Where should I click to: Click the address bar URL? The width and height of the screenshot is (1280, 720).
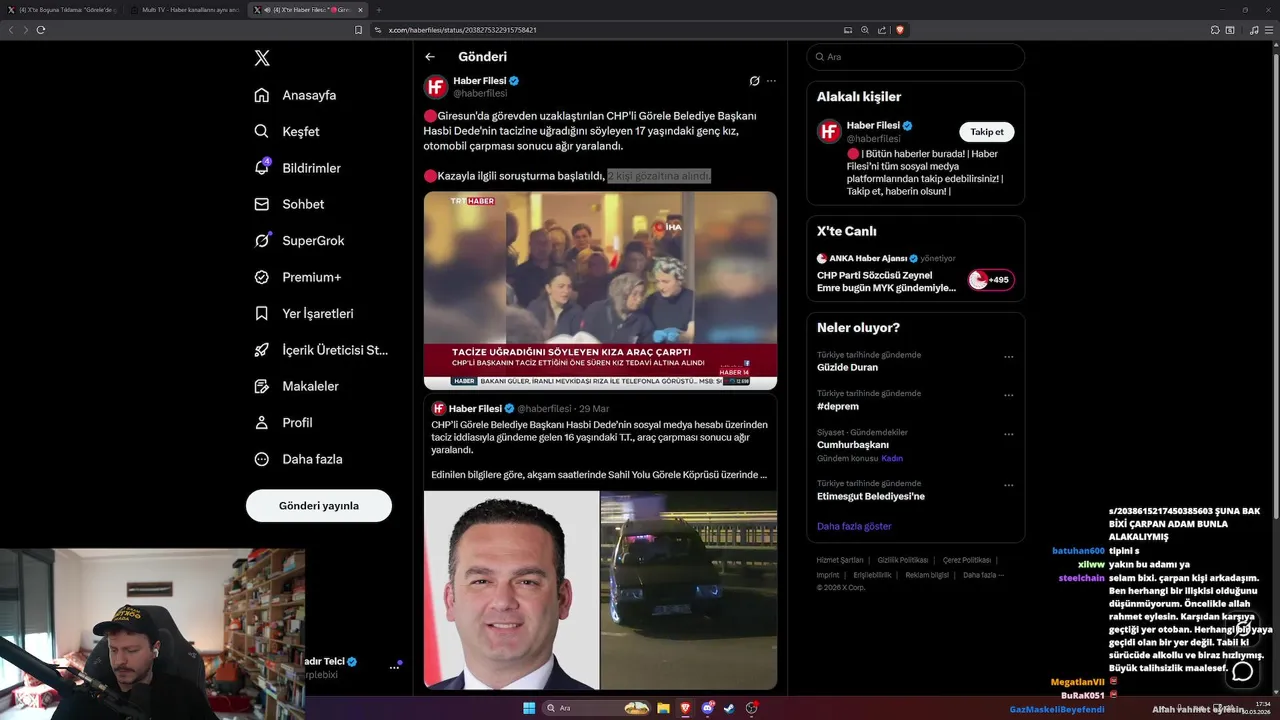coord(462,30)
